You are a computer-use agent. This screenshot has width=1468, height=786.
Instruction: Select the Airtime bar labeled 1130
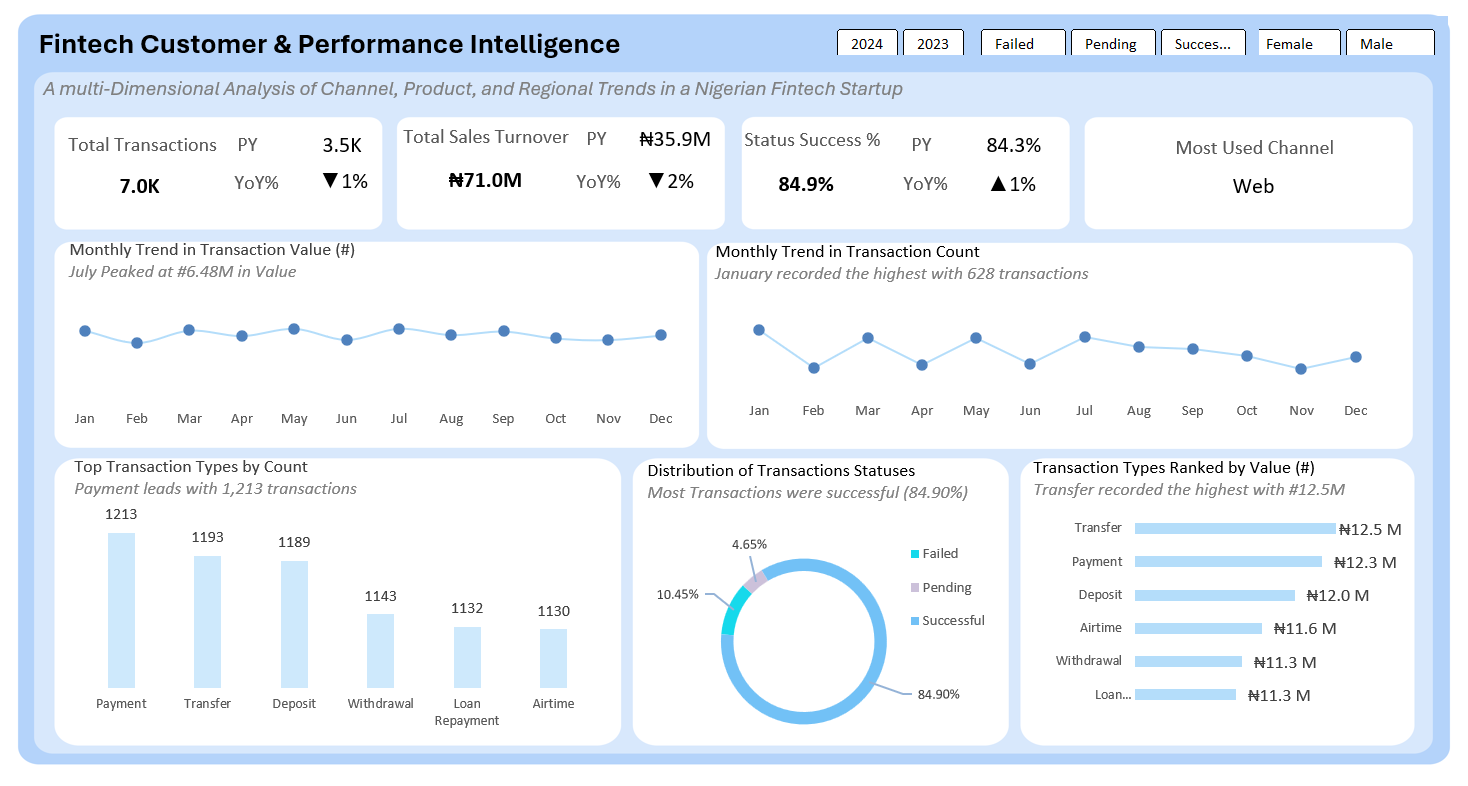pyautogui.click(x=553, y=658)
